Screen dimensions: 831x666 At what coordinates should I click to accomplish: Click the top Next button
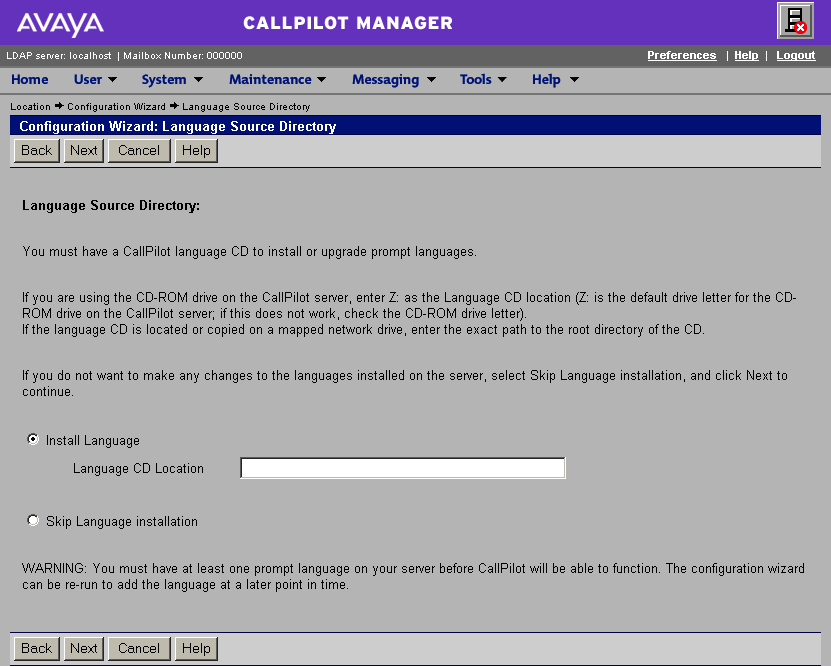(84, 150)
